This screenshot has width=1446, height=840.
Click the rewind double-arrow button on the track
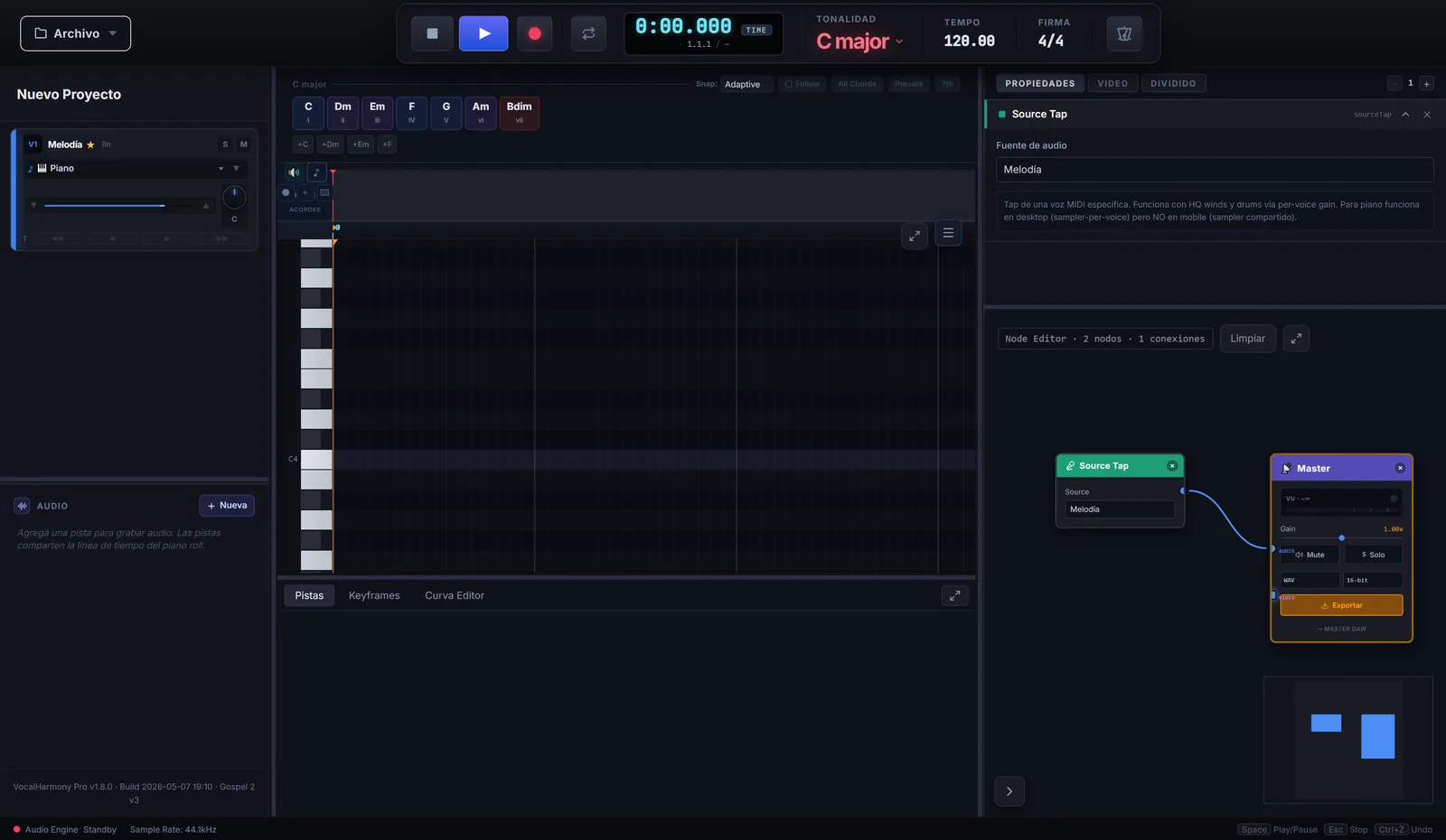tap(58, 238)
